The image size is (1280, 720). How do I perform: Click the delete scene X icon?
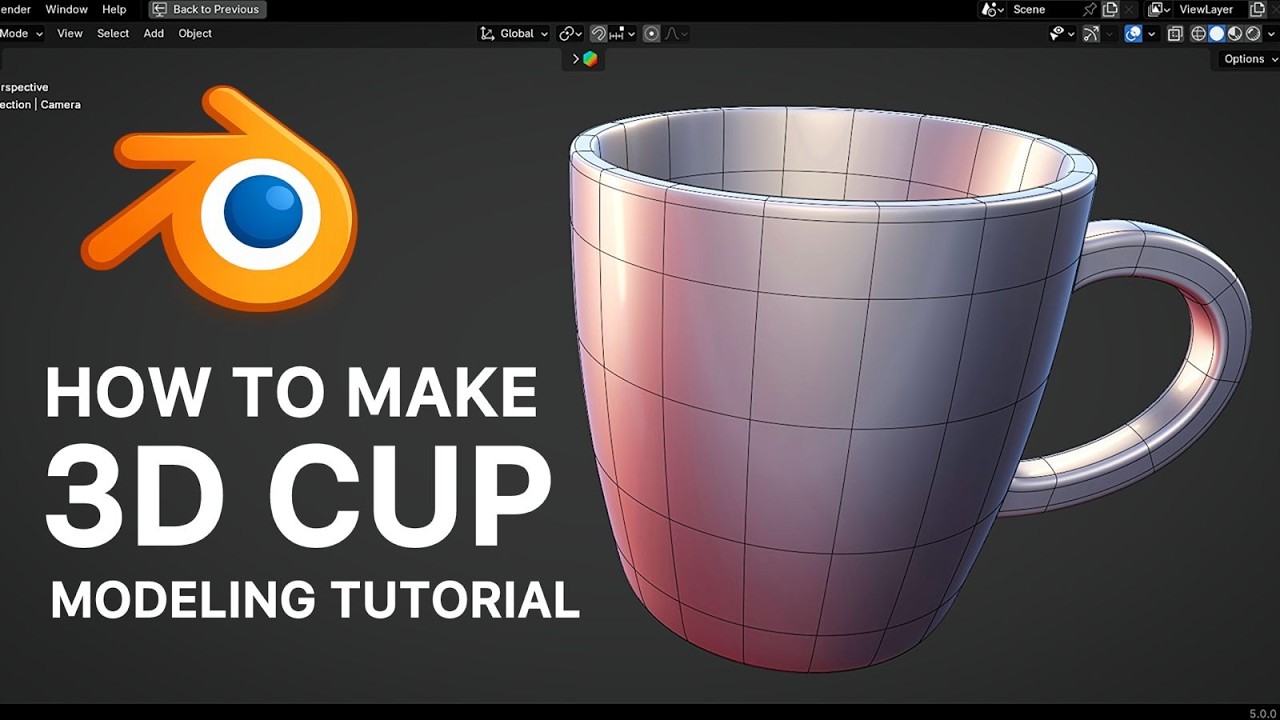coord(1129,9)
